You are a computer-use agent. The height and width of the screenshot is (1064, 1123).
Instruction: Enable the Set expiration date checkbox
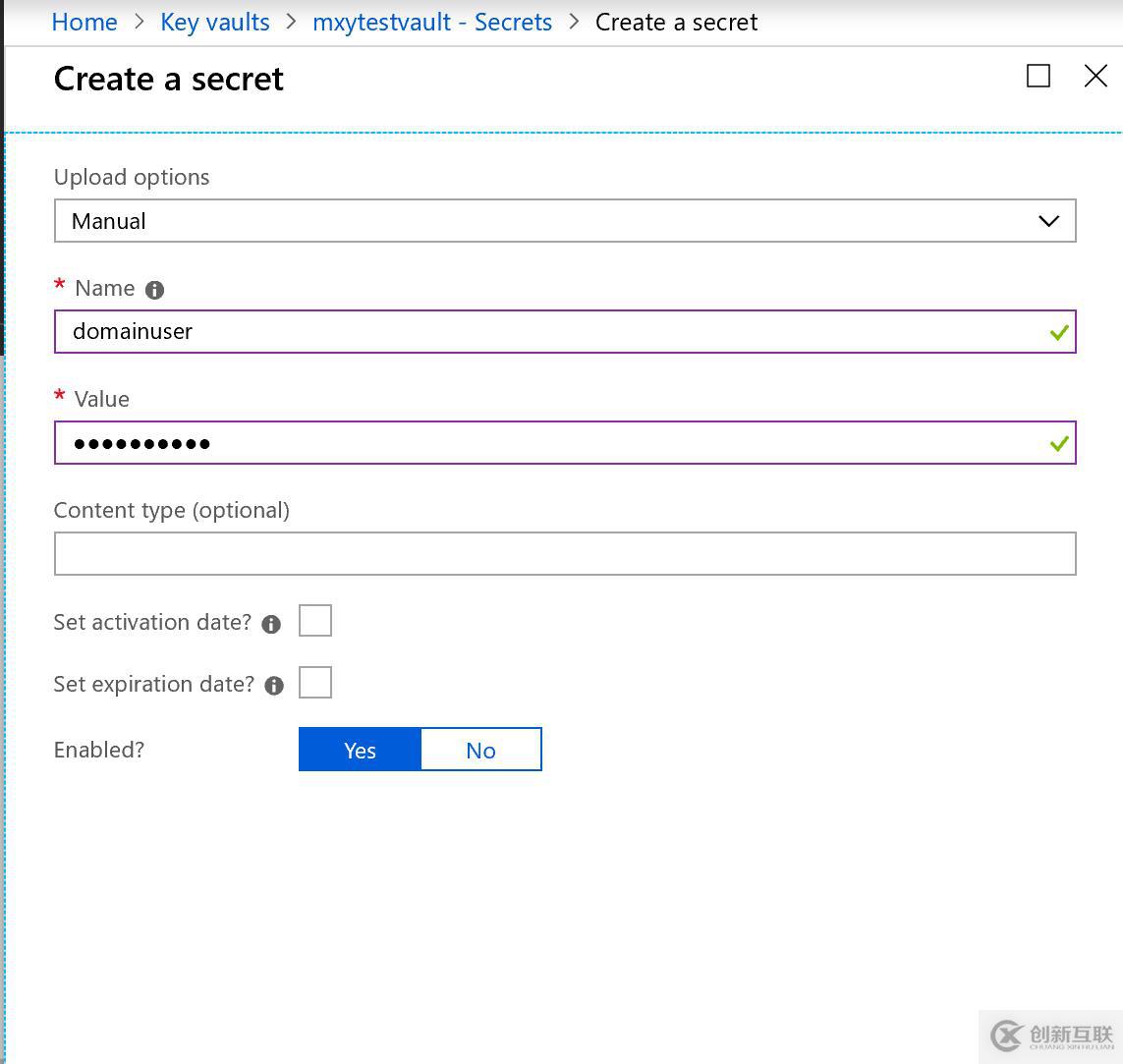tap(315, 683)
